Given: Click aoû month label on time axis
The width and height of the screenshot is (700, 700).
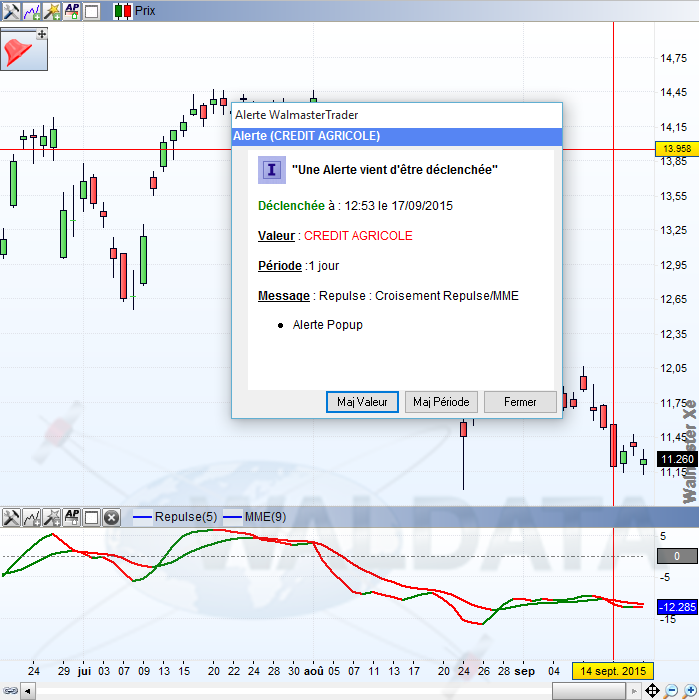Looking at the screenshot, I should pyautogui.click(x=313, y=671).
